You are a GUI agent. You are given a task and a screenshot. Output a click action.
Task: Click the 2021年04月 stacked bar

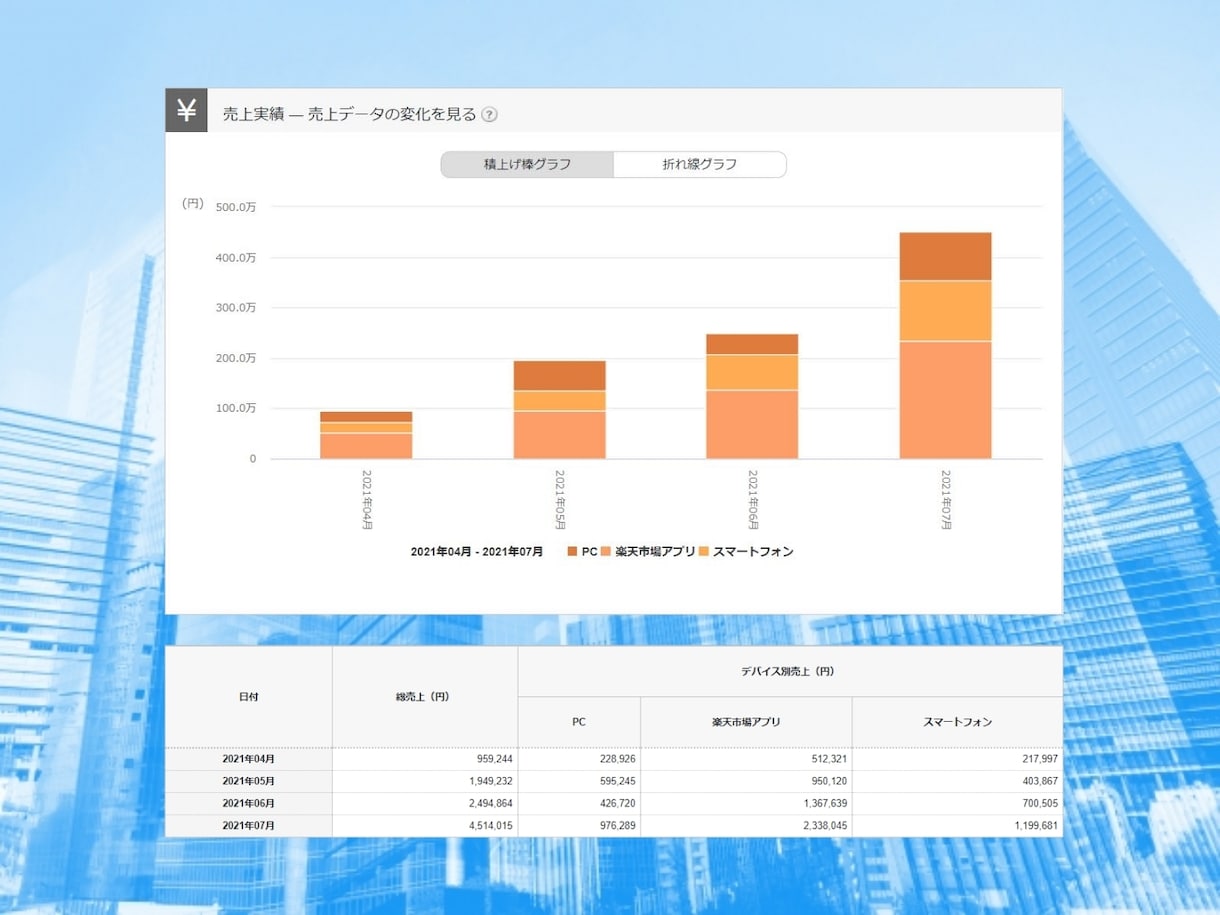[366, 435]
